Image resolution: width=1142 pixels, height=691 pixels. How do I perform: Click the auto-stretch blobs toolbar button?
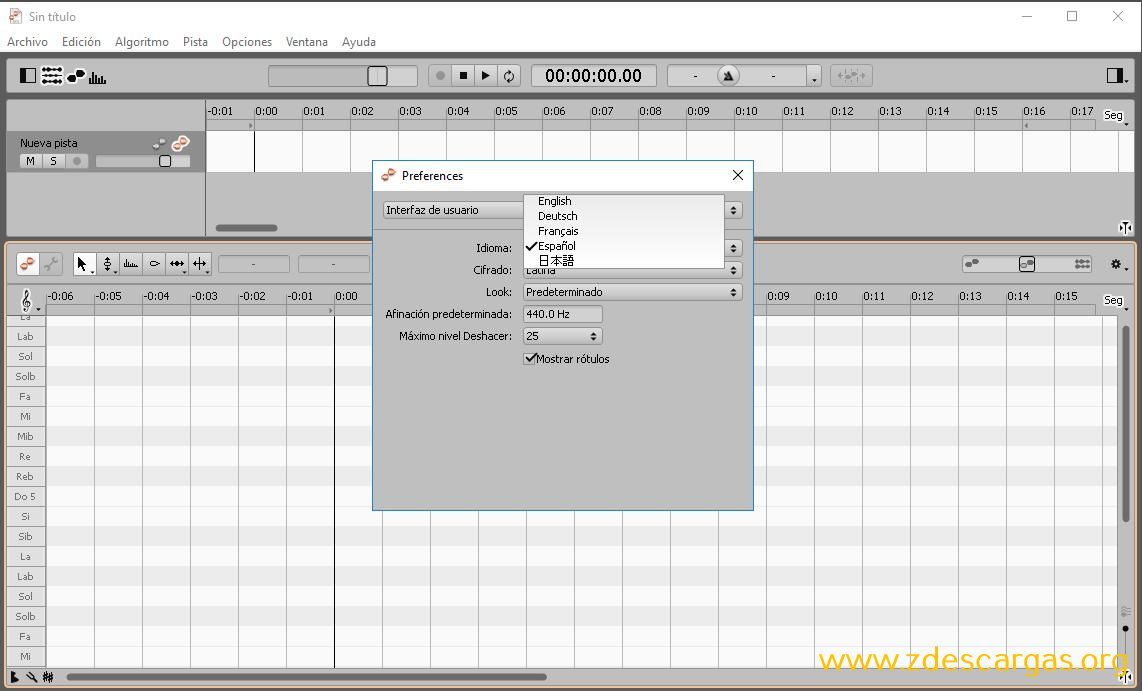[851, 76]
